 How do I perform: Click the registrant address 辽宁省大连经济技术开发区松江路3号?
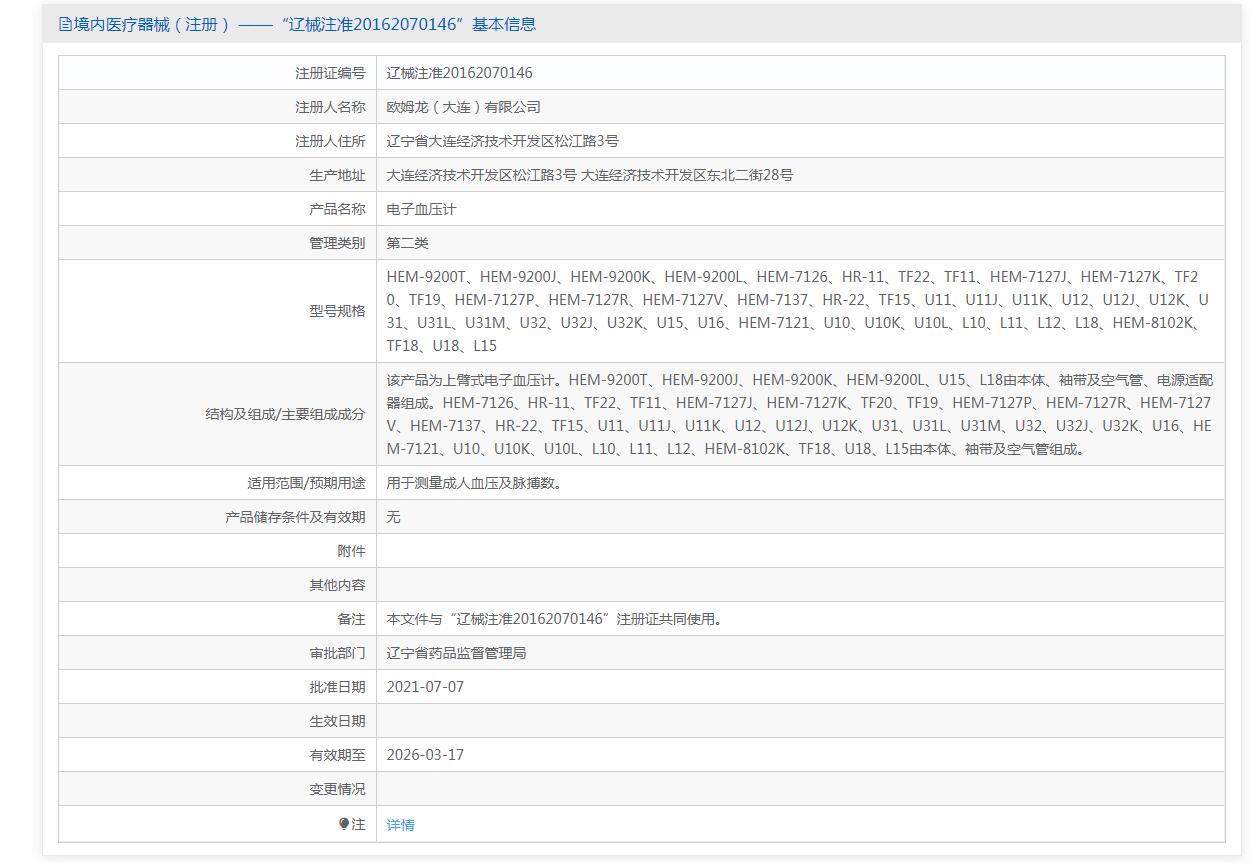point(502,141)
